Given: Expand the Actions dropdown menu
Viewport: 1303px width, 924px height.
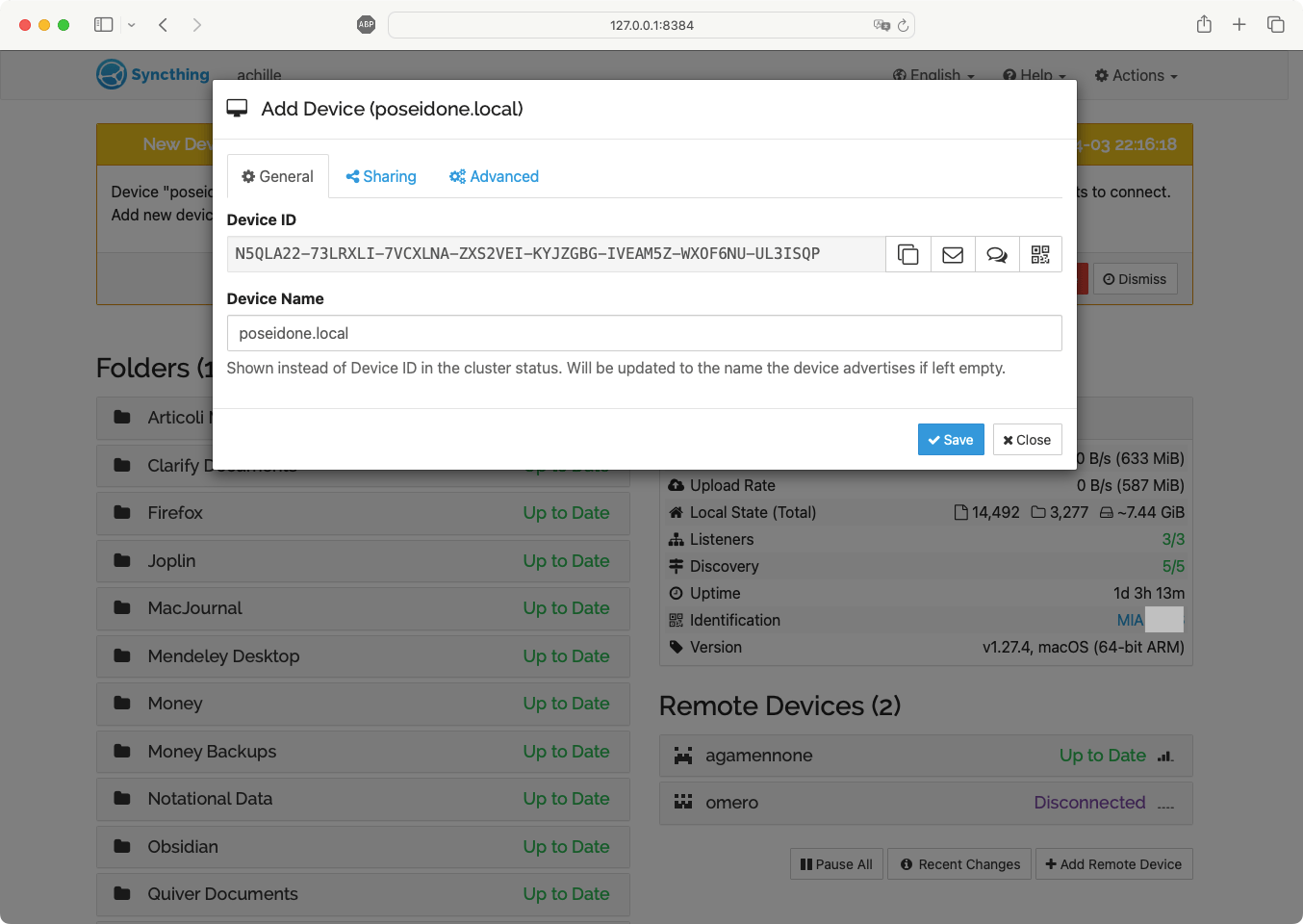Looking at the screenshot, I should pyautogui.click(x=1137, y=75).
